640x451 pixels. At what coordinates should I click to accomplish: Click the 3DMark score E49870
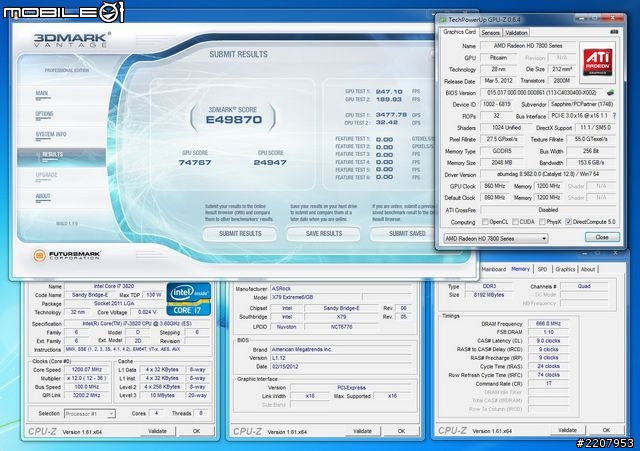click(233, 120)
